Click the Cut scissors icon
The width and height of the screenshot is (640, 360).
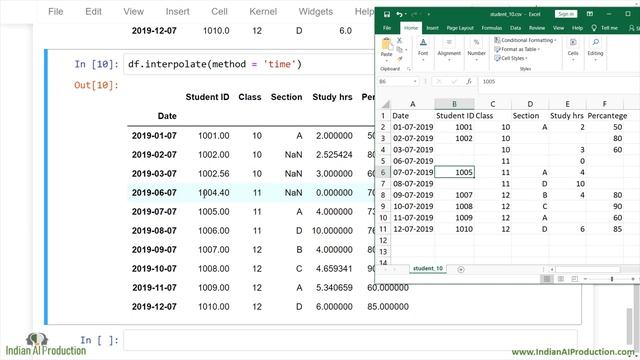point(400,40)
